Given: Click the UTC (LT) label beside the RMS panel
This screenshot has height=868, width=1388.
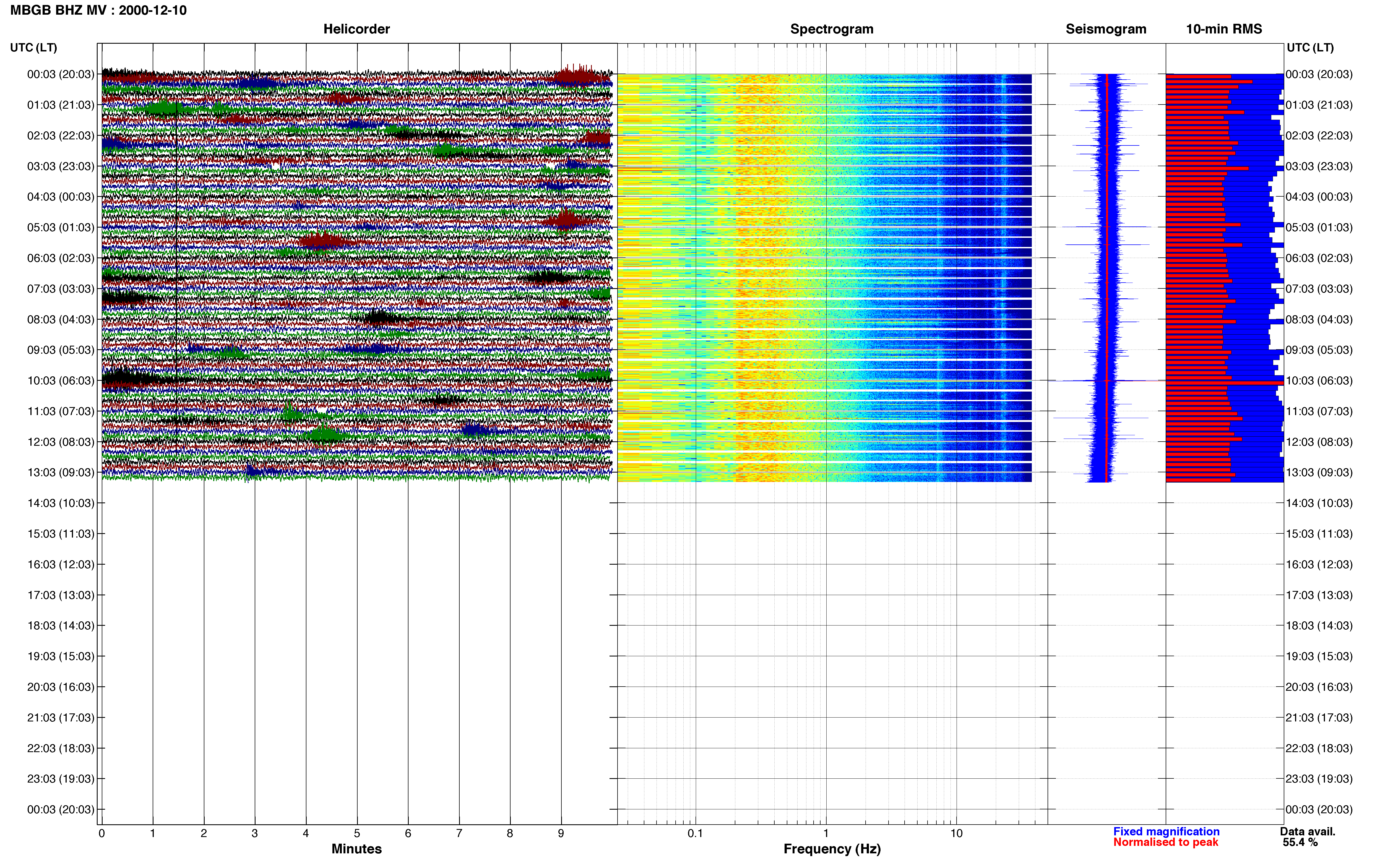Looking at the screenshot, I should pos(1310,48).
